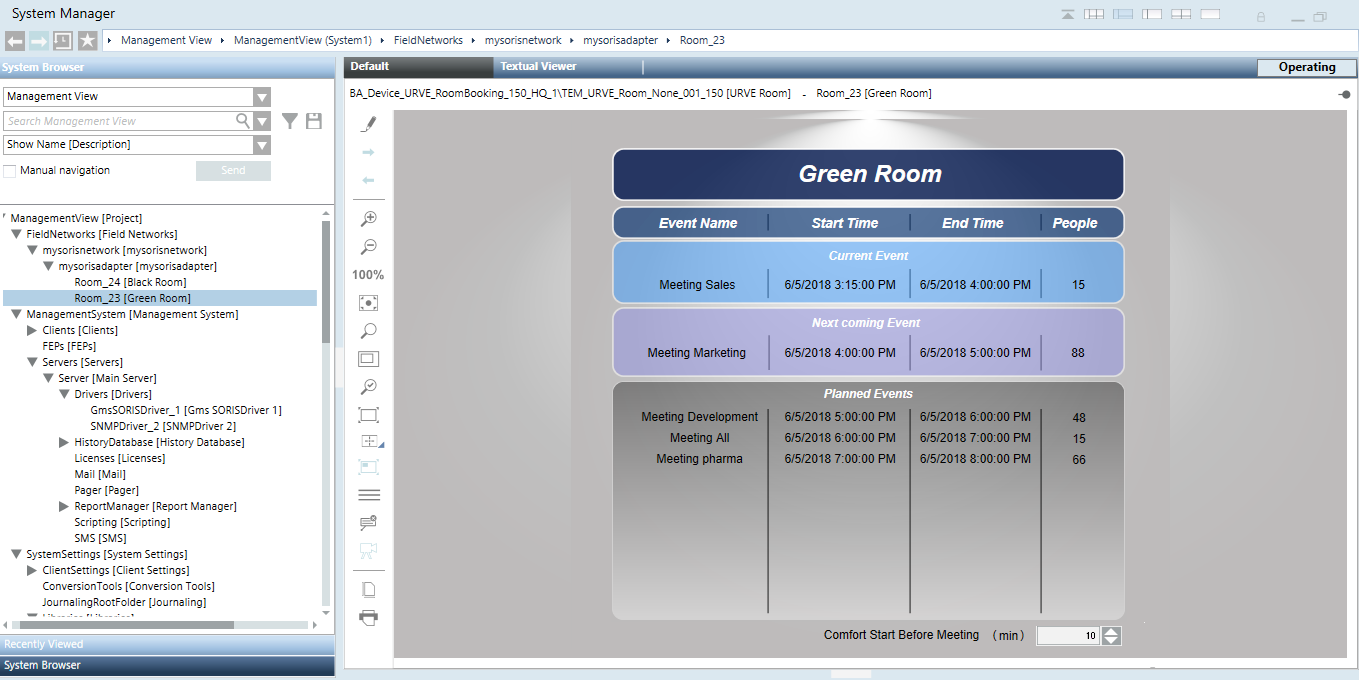Viewport: 1359px width, 680px height.
Task: Expand the HistoryDatabase tree node
Action: tap(63, 441)
